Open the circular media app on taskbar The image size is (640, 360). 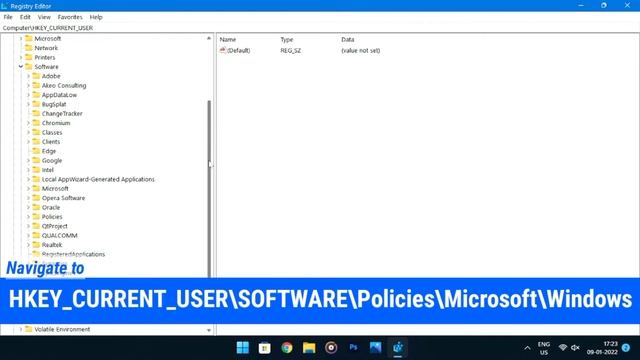331,348
